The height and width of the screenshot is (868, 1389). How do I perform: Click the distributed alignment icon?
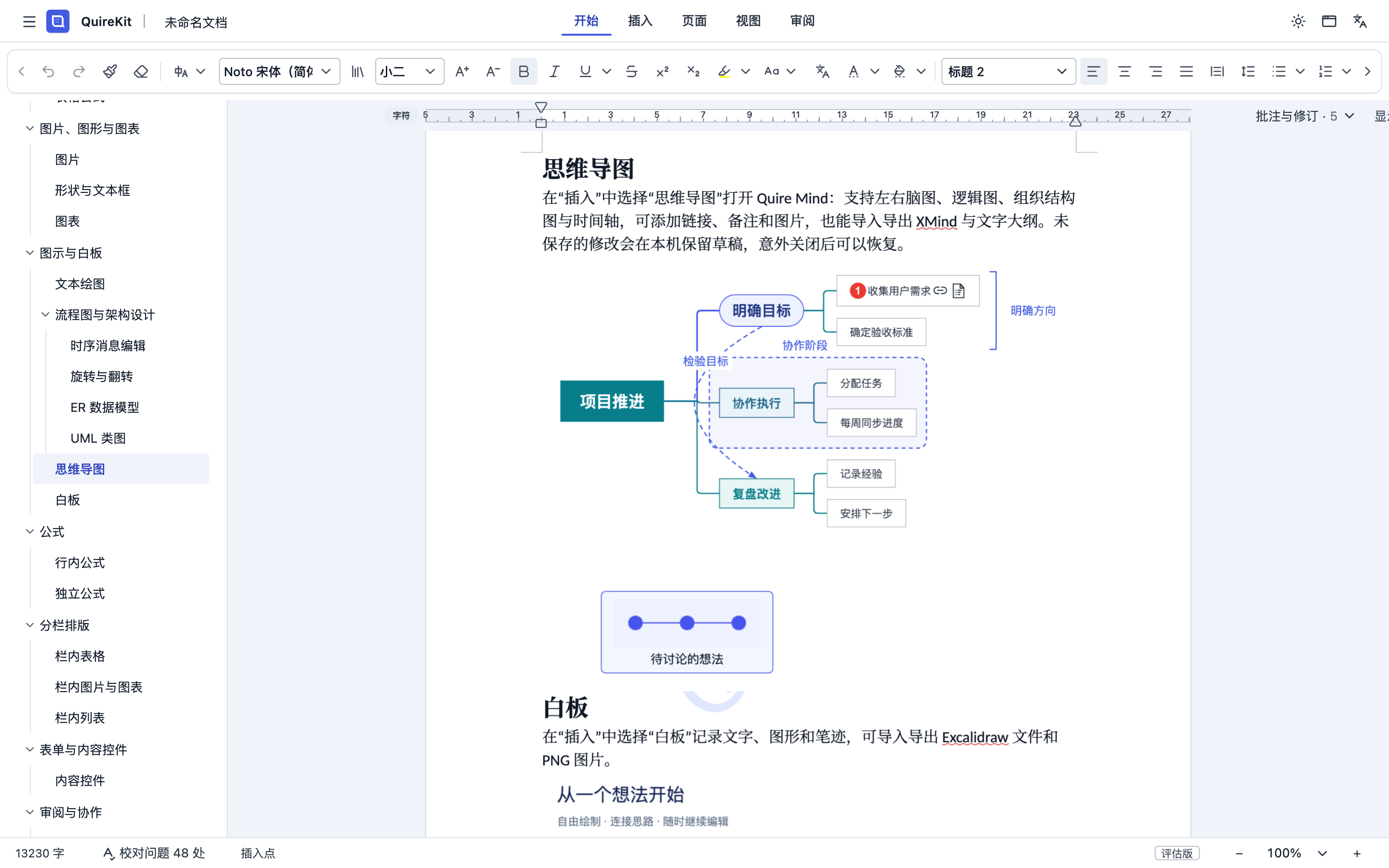point(1217,71)
